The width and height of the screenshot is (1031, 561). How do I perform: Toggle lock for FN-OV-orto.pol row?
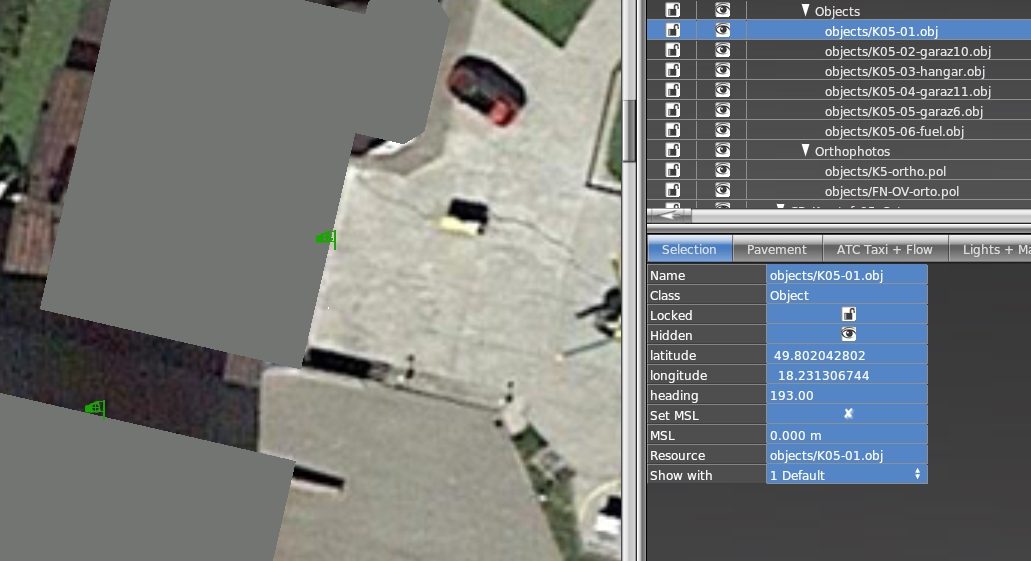click(x=673, y=191)
